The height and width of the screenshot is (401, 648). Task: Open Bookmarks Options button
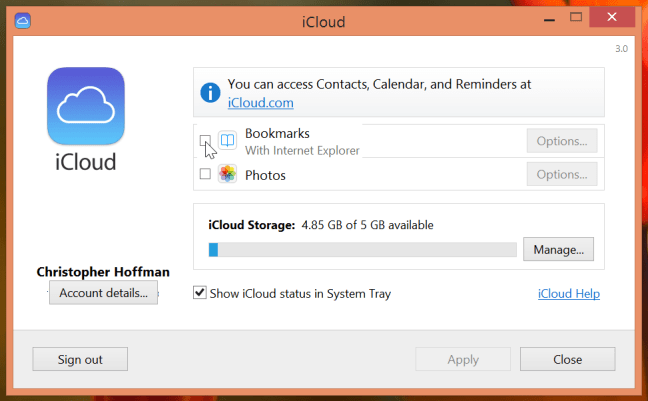(x=561, y=141)
